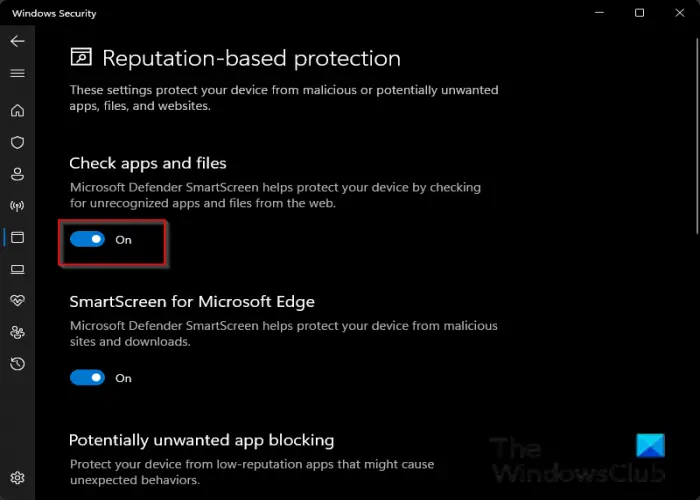Open Account protection person icon

point(17,174)
